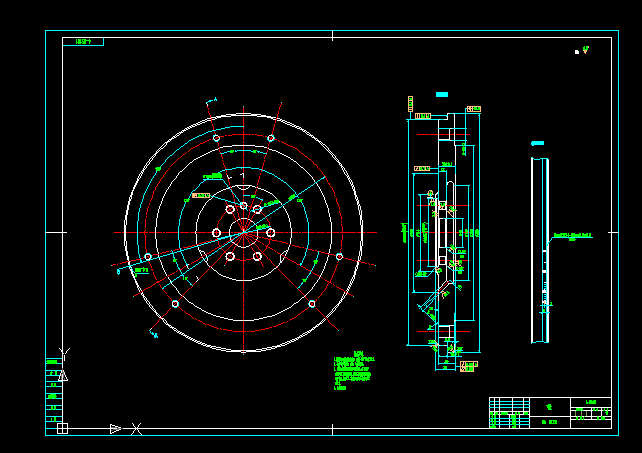The width and height of the screenshot is (642, 453).
Task: Select the triangle arrow marker on bottom border
Action: (115, 428)
